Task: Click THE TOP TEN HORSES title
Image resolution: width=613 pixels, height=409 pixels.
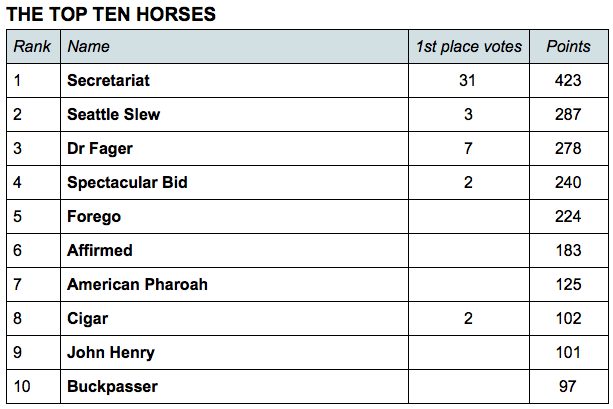Action: coord(111,14)
